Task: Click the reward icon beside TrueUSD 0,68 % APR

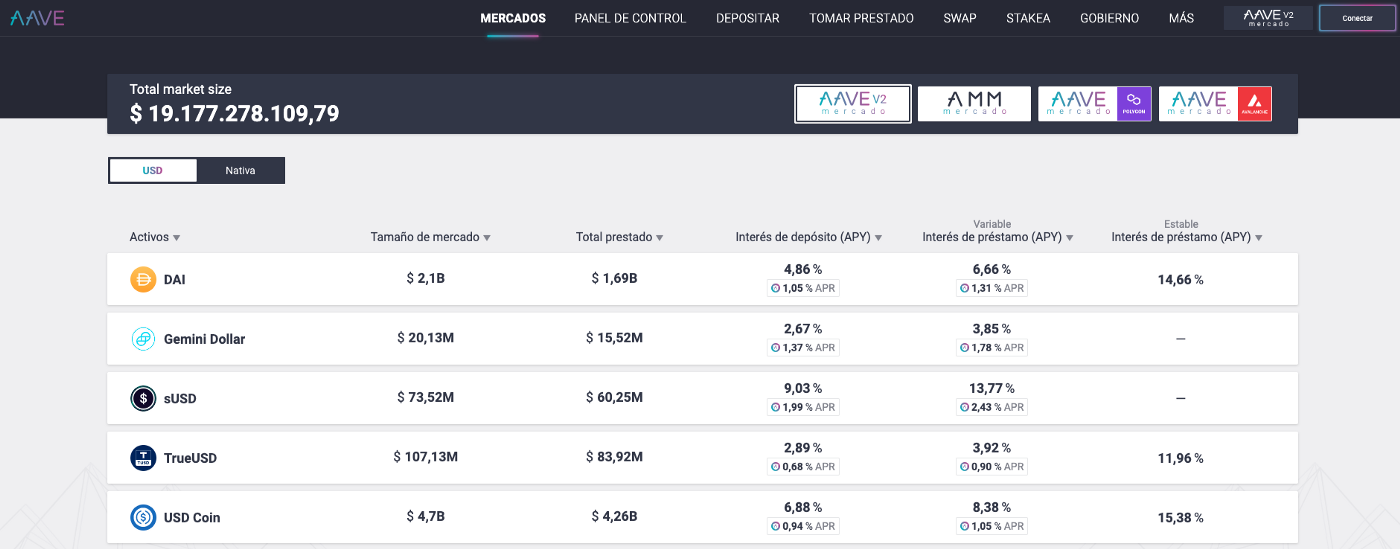Action: click(775, 466)
